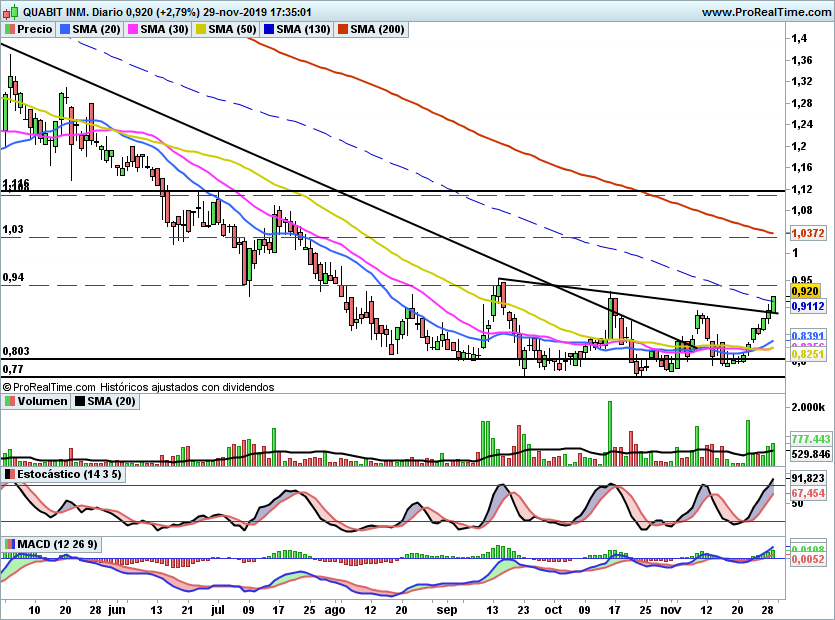Click the Volumen green-red swatch icon
835x620 pixels.
[x=10, y=401]
